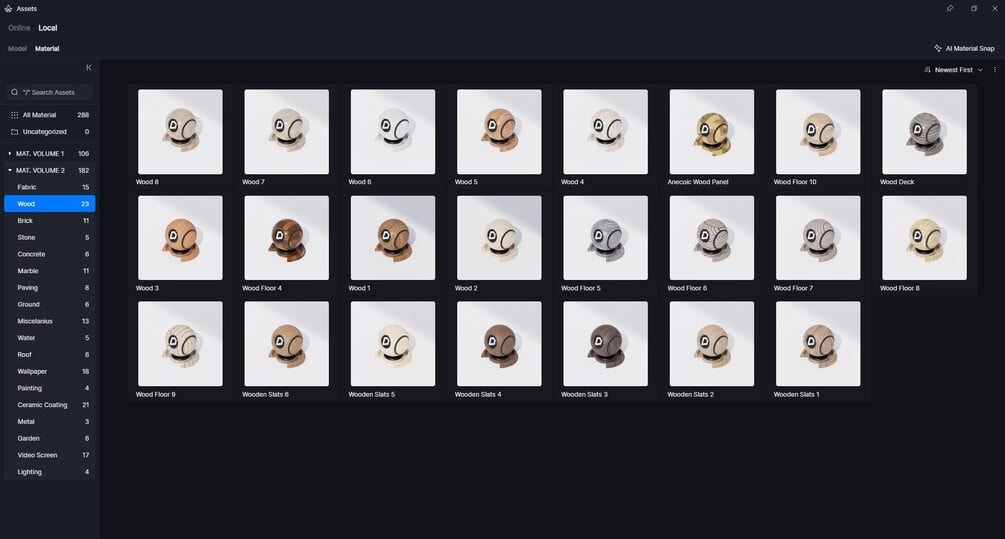Choose the Wooden Slats 3 material

click(x=605, y=344)
